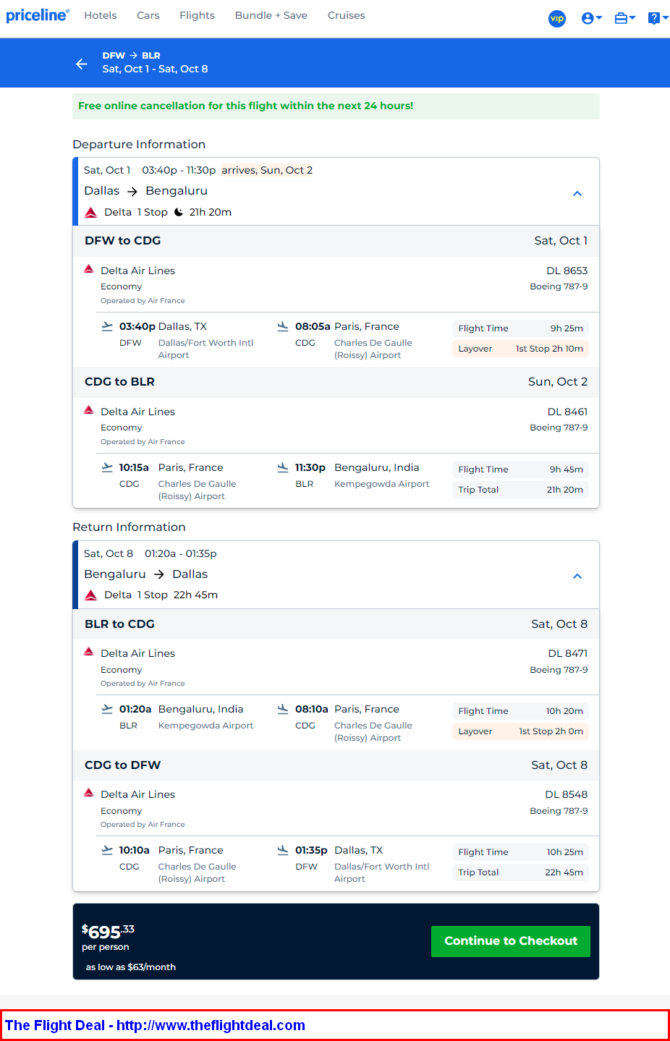The image size is (670, 1041).
Task: Open the help question mark menu
Action: tap(657, 19)
